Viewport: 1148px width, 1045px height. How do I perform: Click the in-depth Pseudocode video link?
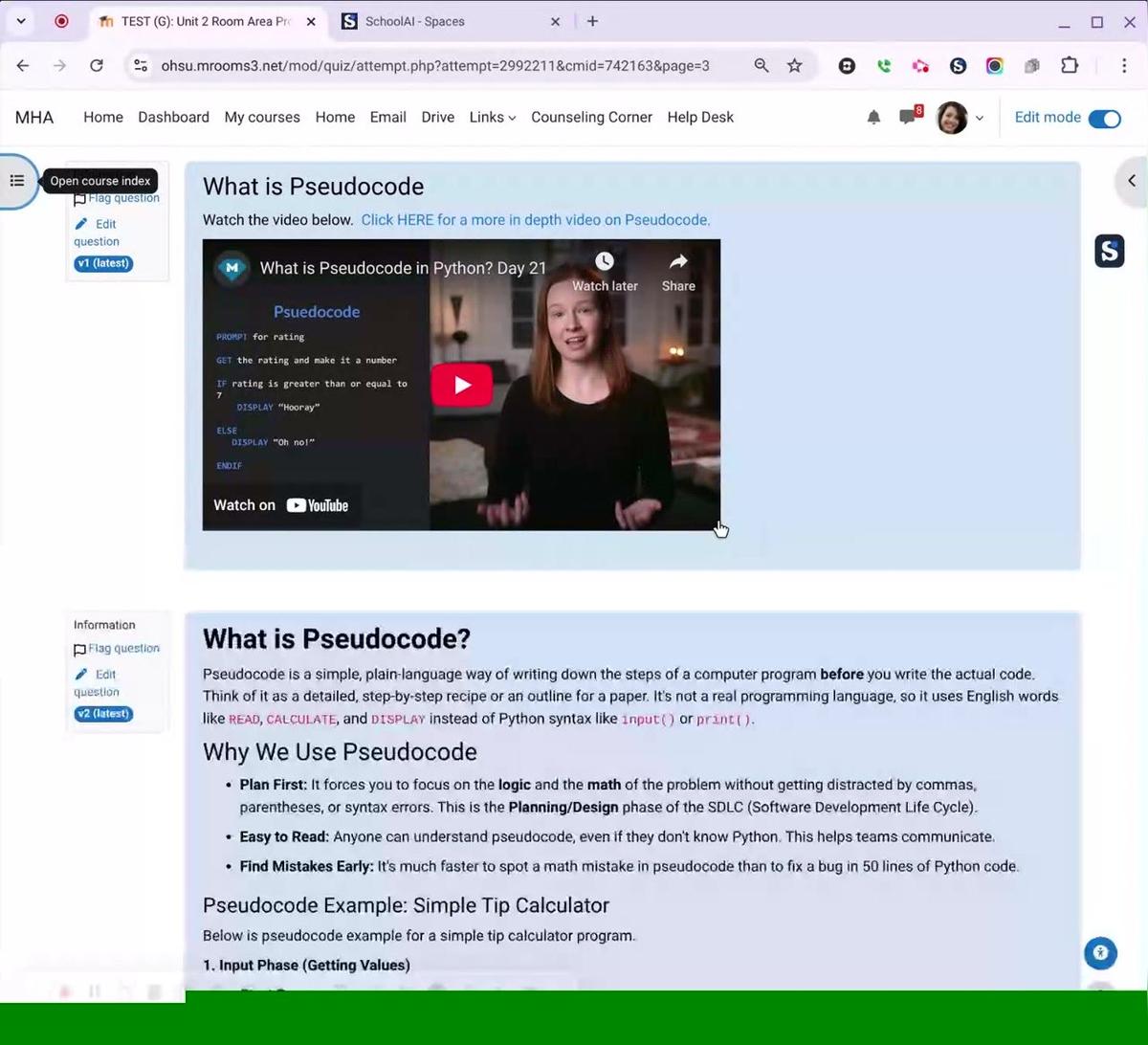(535, 220)
